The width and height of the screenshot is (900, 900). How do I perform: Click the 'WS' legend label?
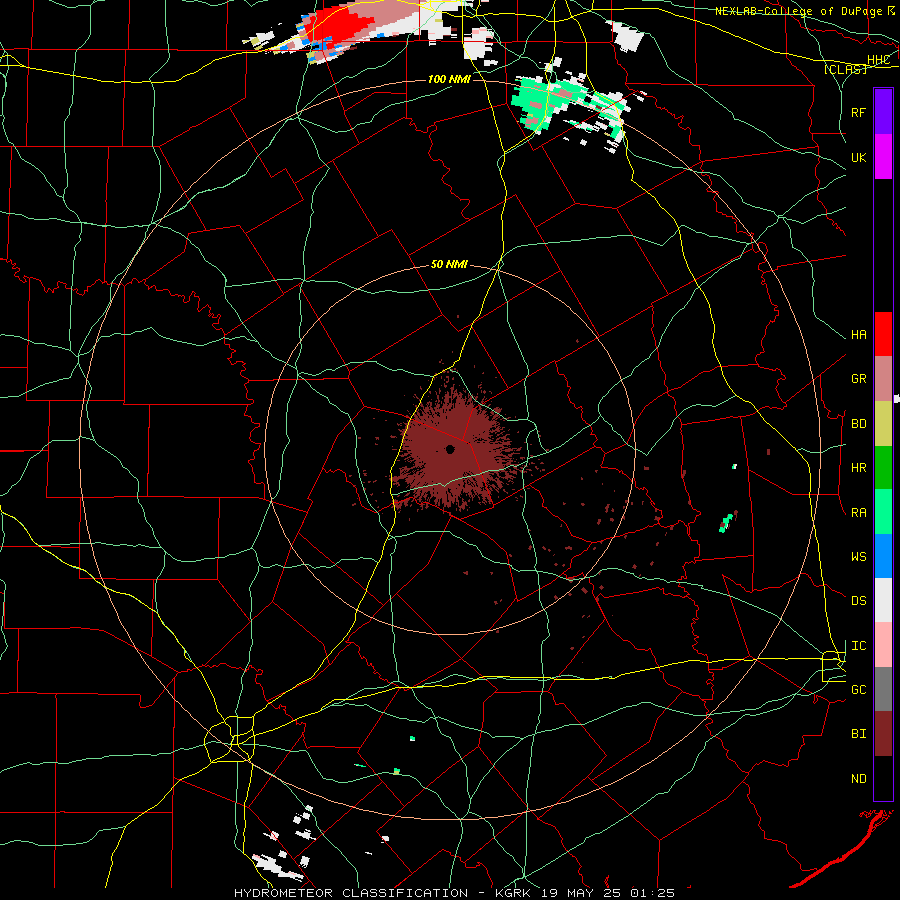click(858, 556)
